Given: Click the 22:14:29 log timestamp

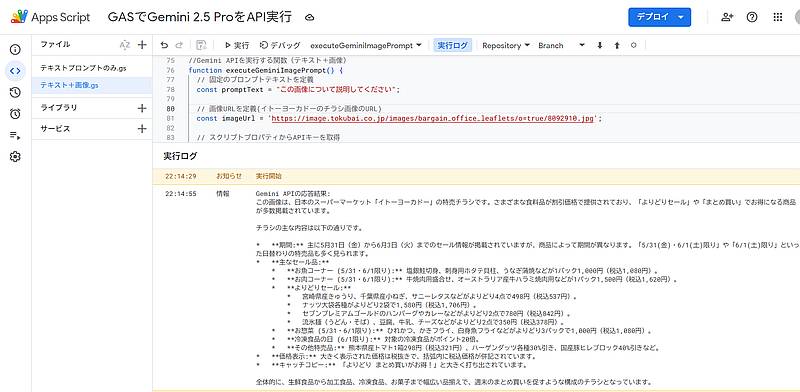Looking at the screenshot, I should point(181,176).
